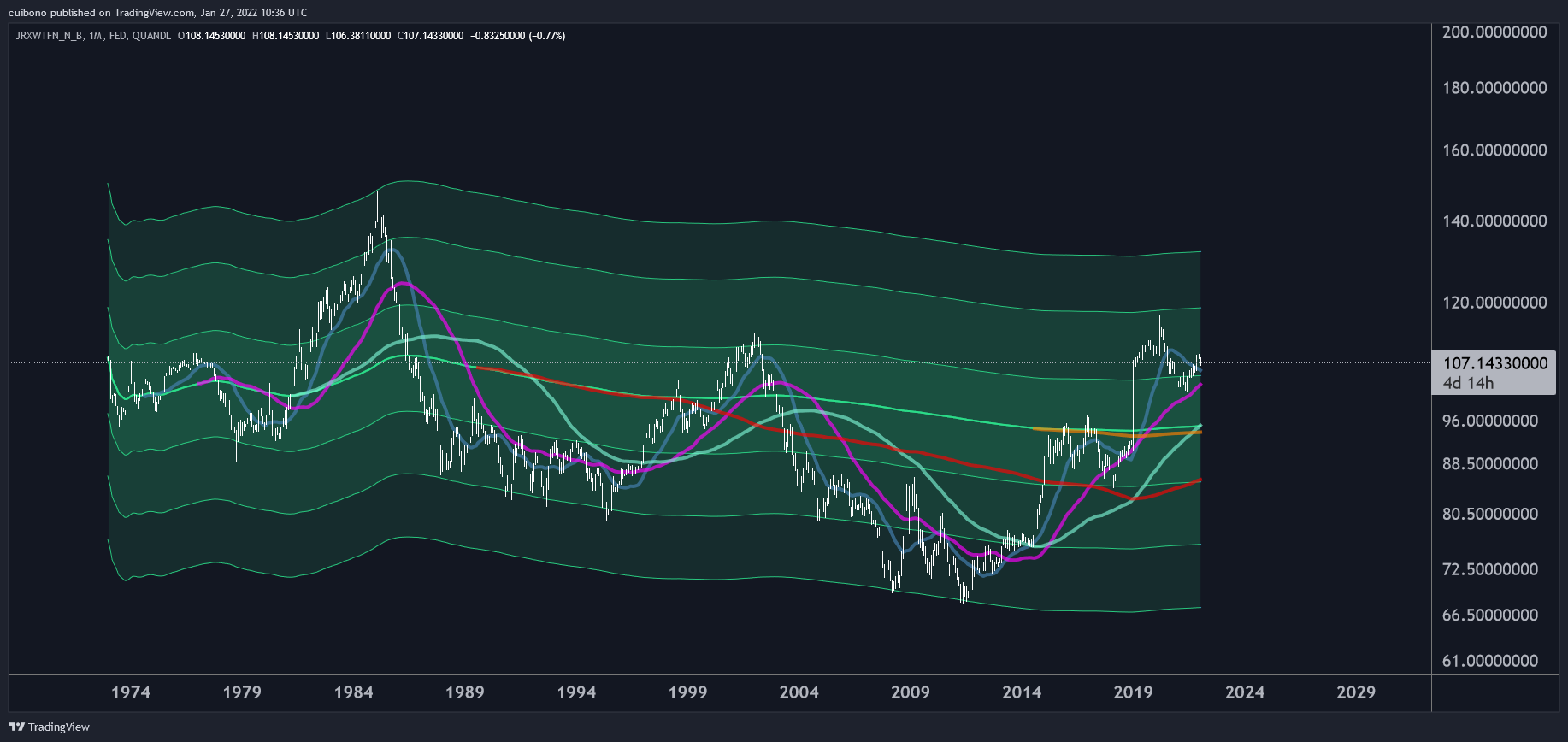Click the 61.00000000 price axis label
Viewport: 1568px width, 742px height.
pos(1490,661)
